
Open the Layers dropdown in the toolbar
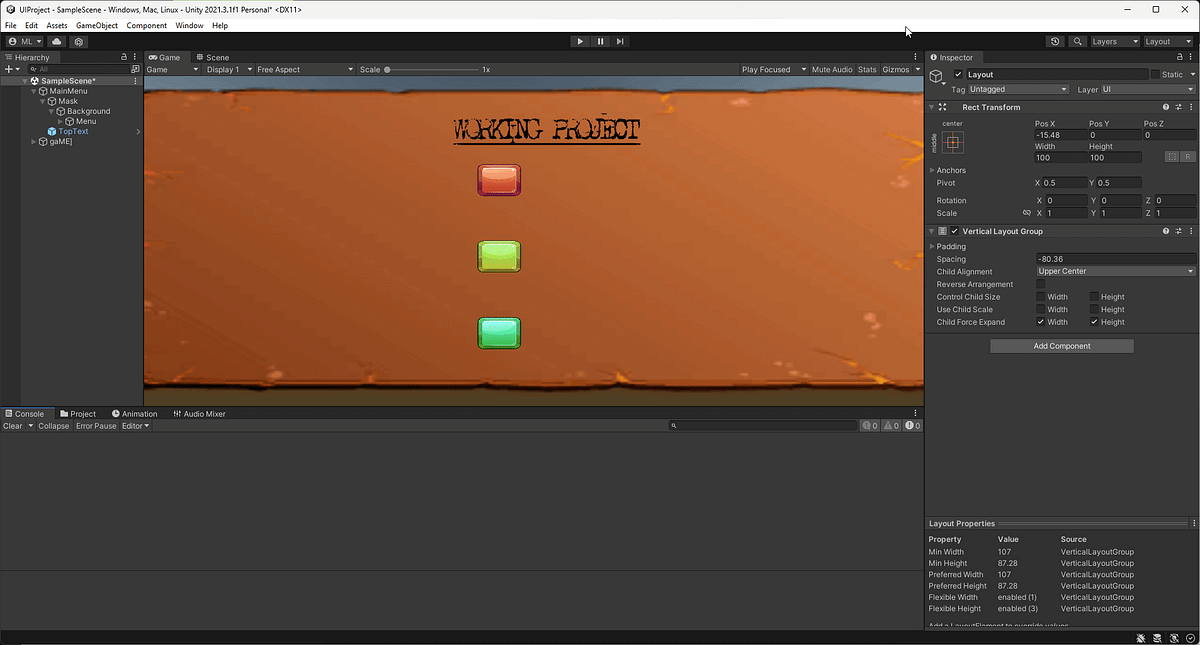(1114, 42)
